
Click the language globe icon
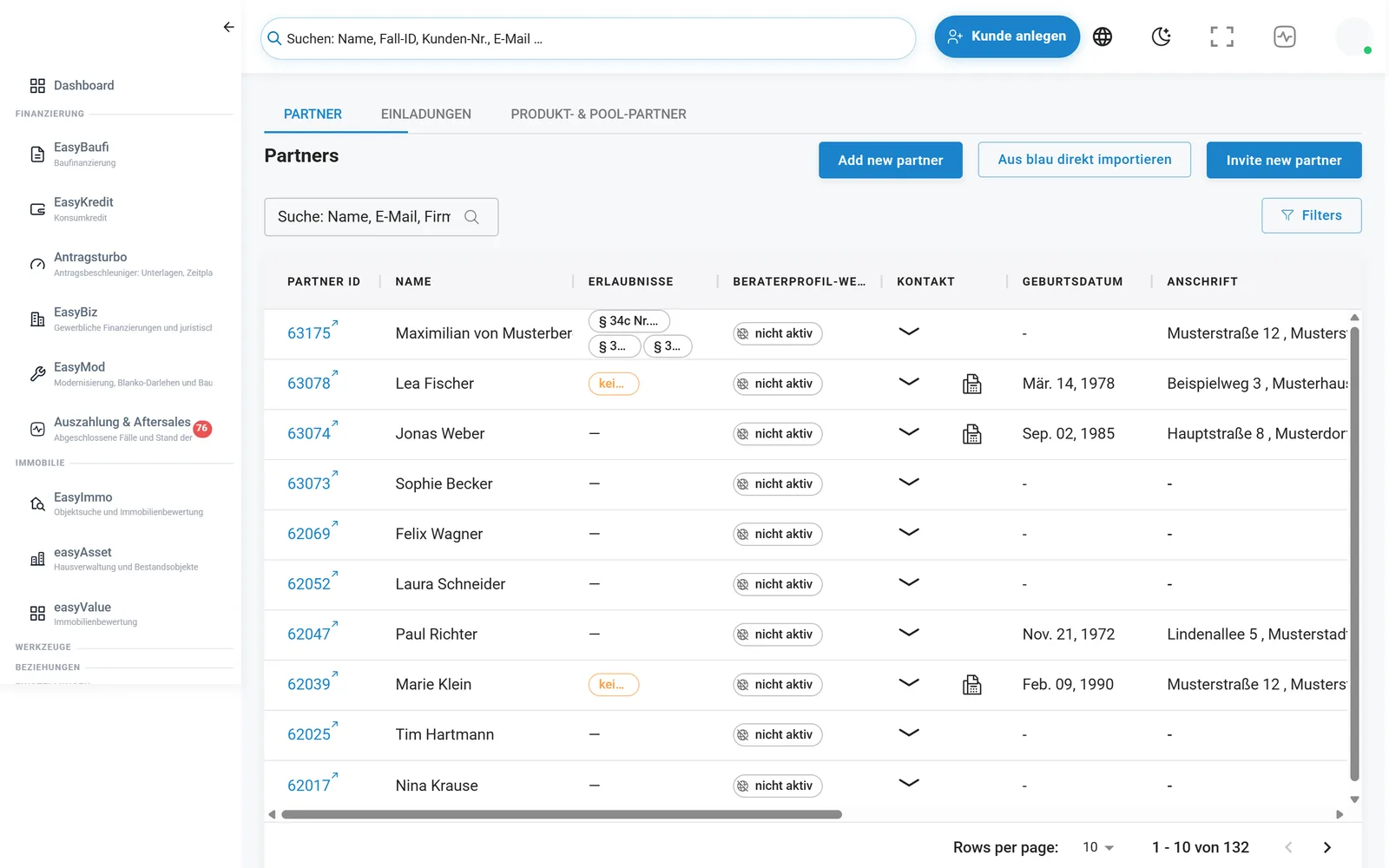(x=1103, y=36)
